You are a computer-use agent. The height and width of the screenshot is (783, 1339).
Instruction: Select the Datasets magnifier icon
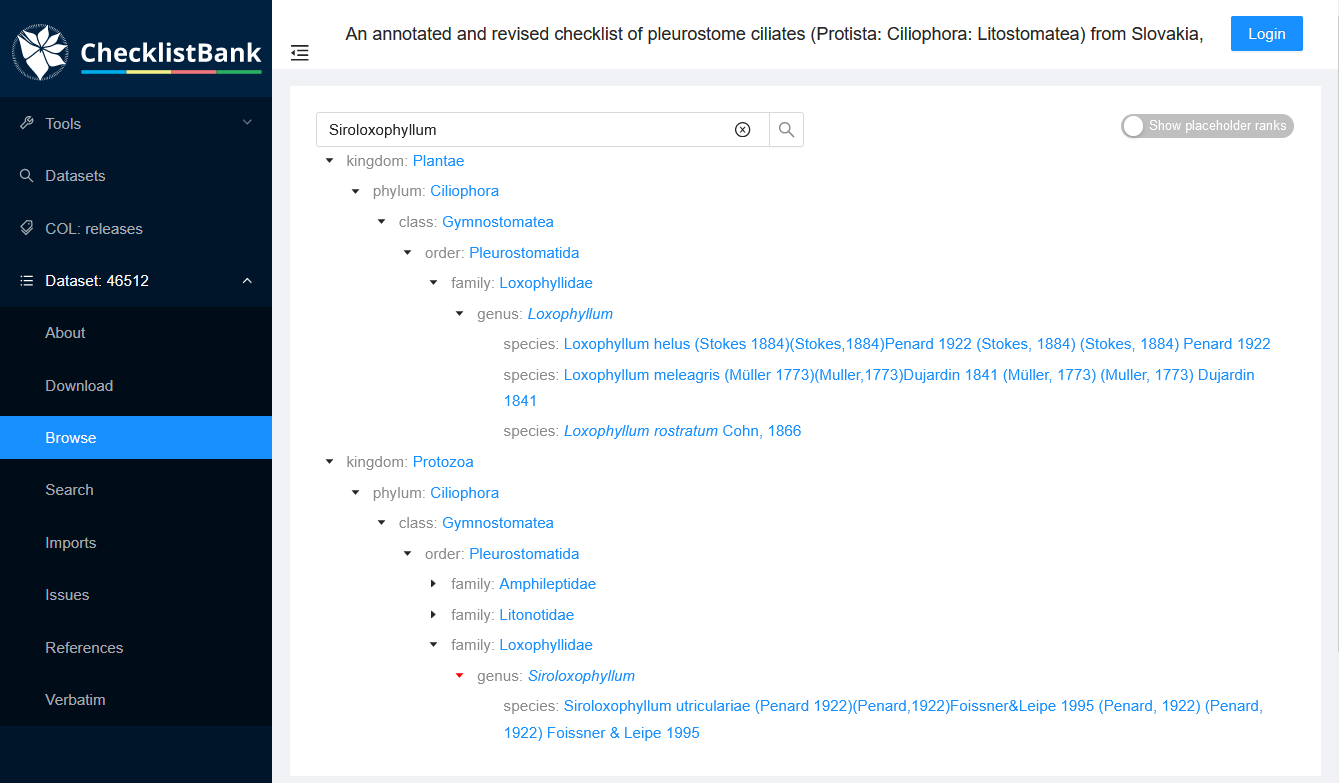tap(26, 175)
